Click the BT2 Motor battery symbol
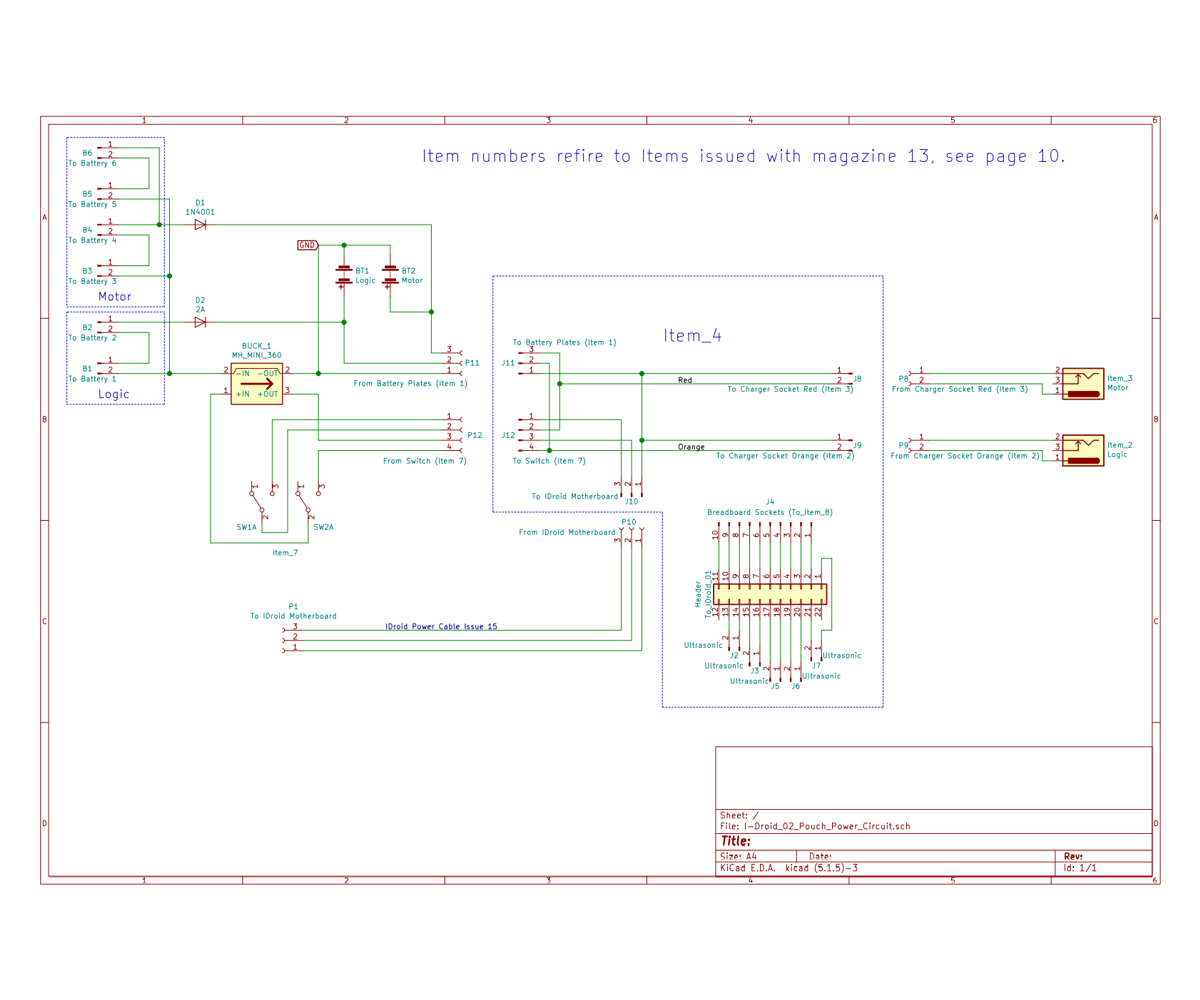1200x1000 pixels. (x=391, y=277)
